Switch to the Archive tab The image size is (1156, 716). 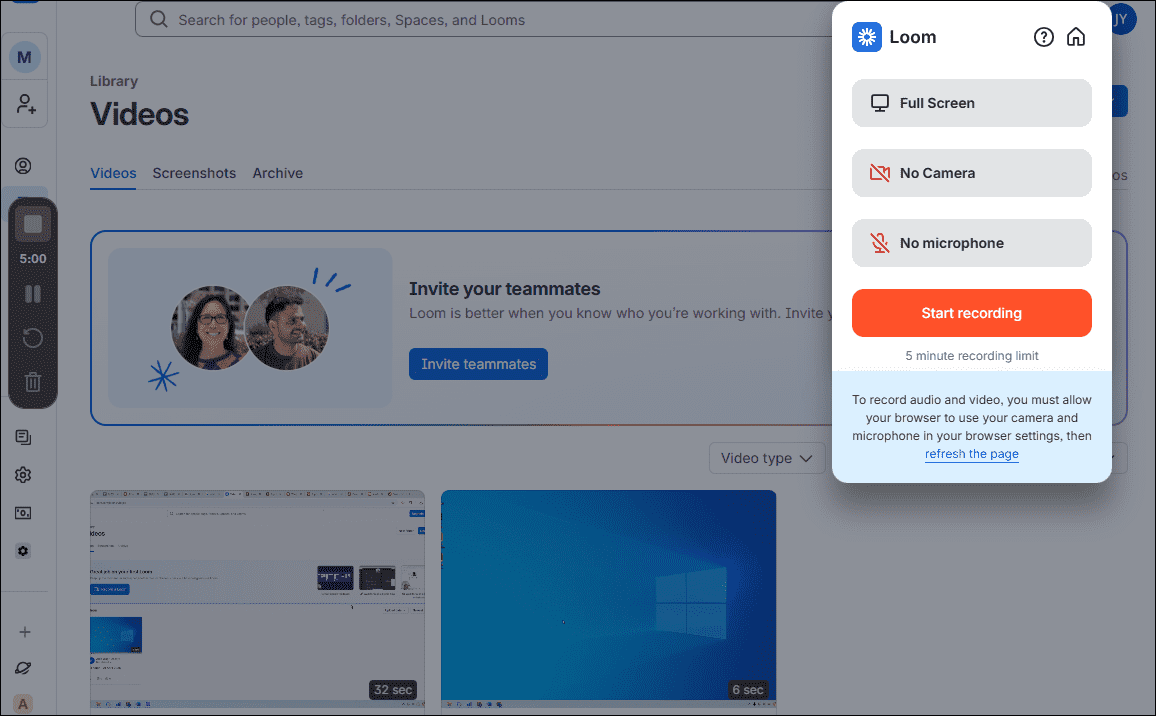278,173
